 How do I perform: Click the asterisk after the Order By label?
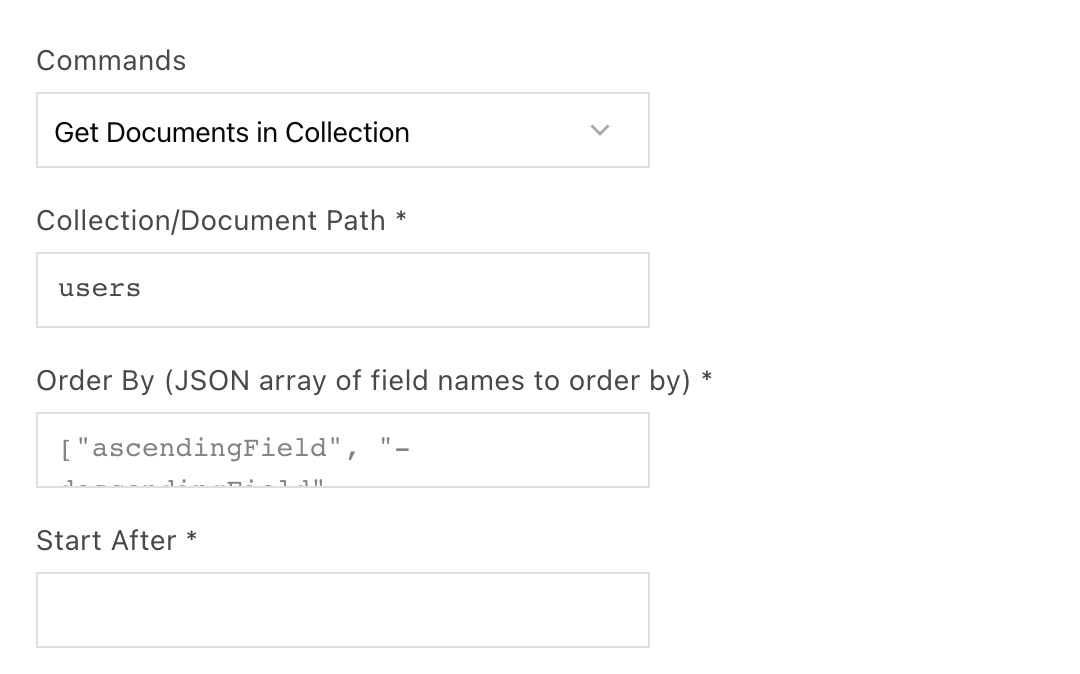(x=706, y=377)
